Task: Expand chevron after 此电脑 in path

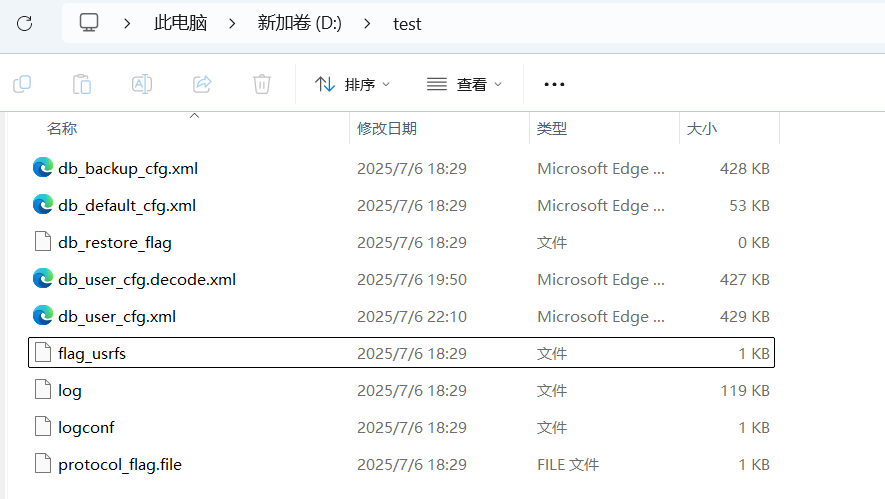Action: (233, 24)
